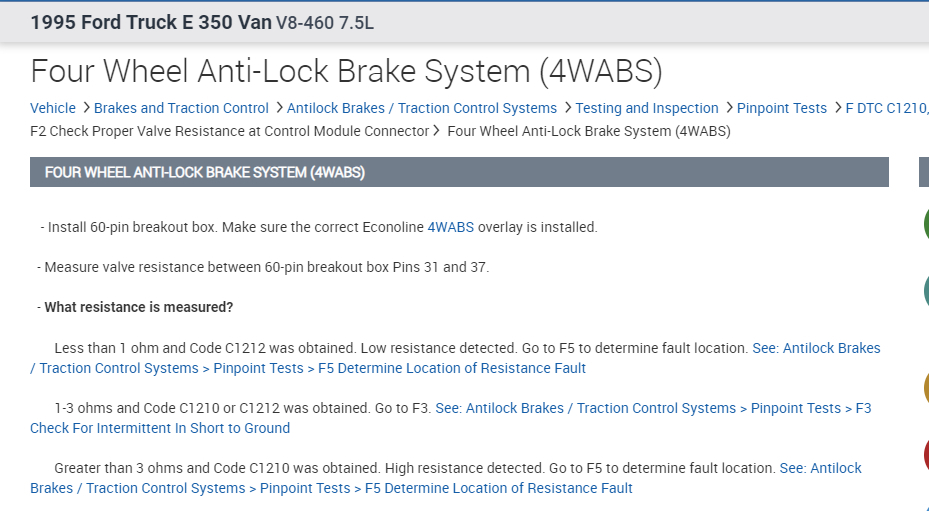The height and width of the screenshot is (511, 929).
Task: Click the teal circle icon at right edge
Action: point(925,290)
